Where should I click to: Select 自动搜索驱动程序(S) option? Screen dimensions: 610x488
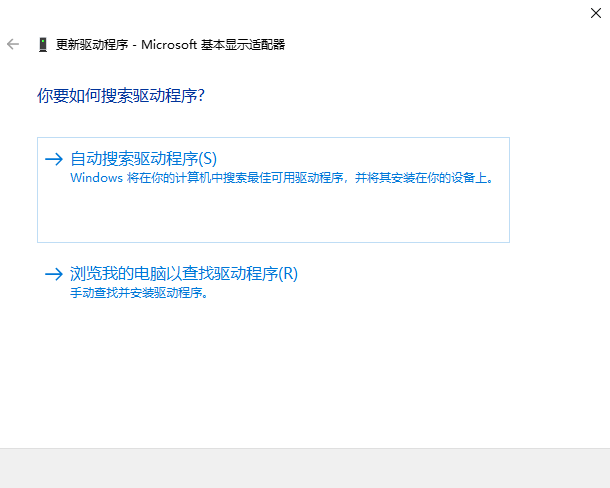[143, 158]
